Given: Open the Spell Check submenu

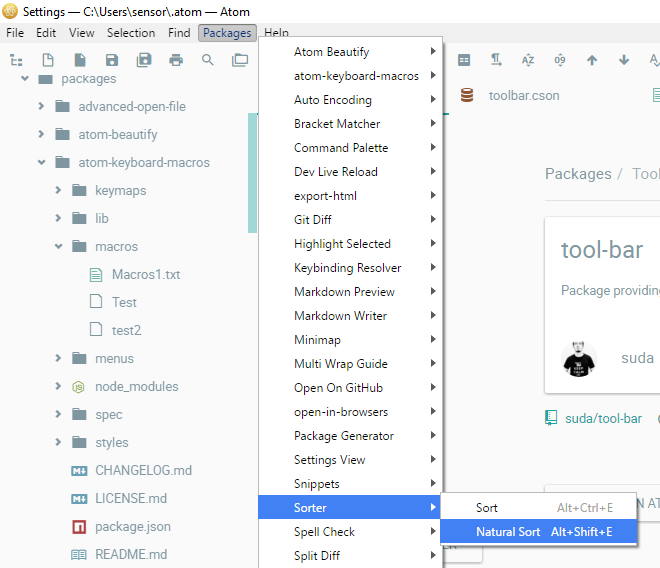Looking at the screenshot, I should (350, 532).
